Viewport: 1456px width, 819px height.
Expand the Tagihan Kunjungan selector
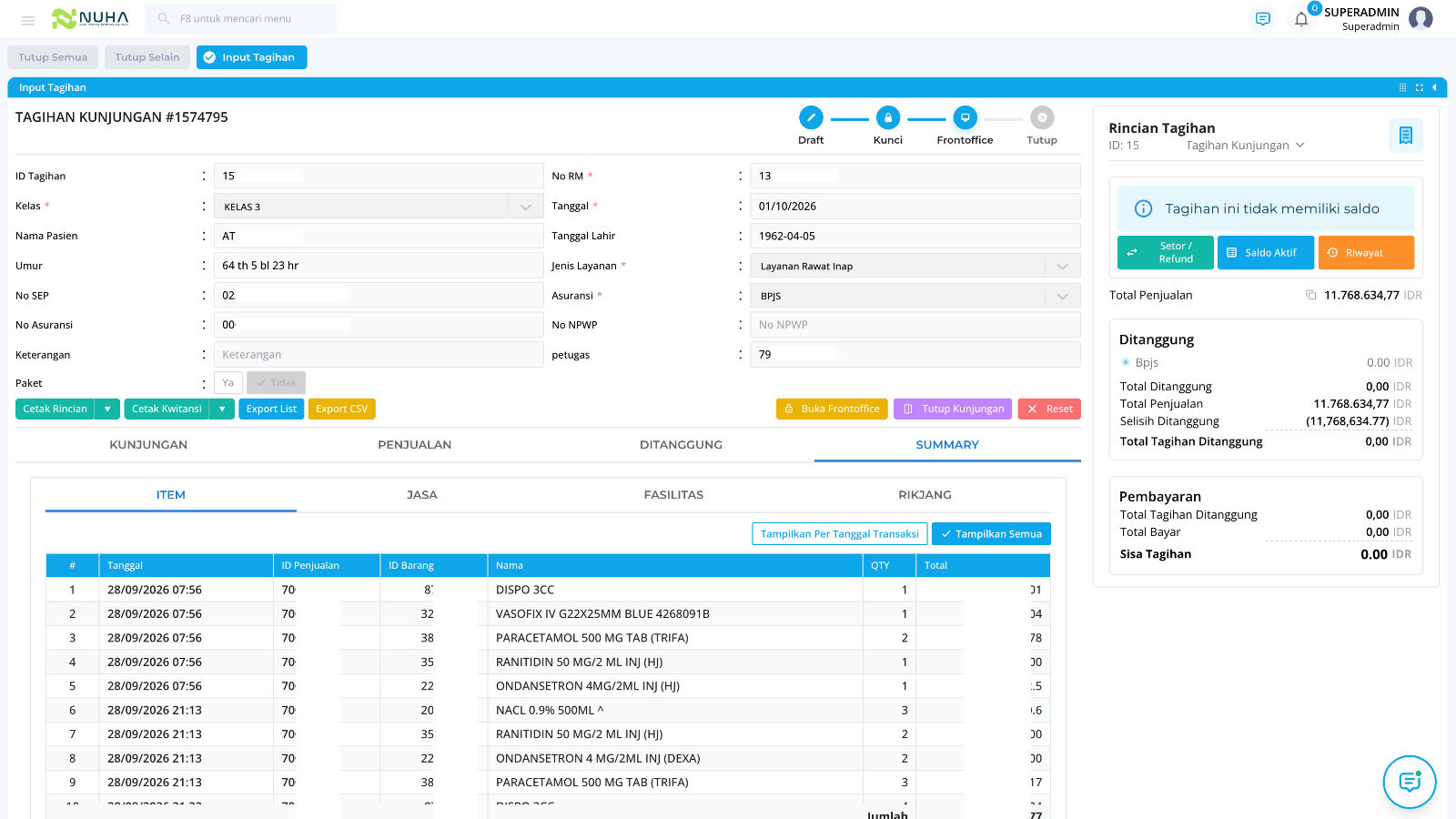tap(1246, 146)
